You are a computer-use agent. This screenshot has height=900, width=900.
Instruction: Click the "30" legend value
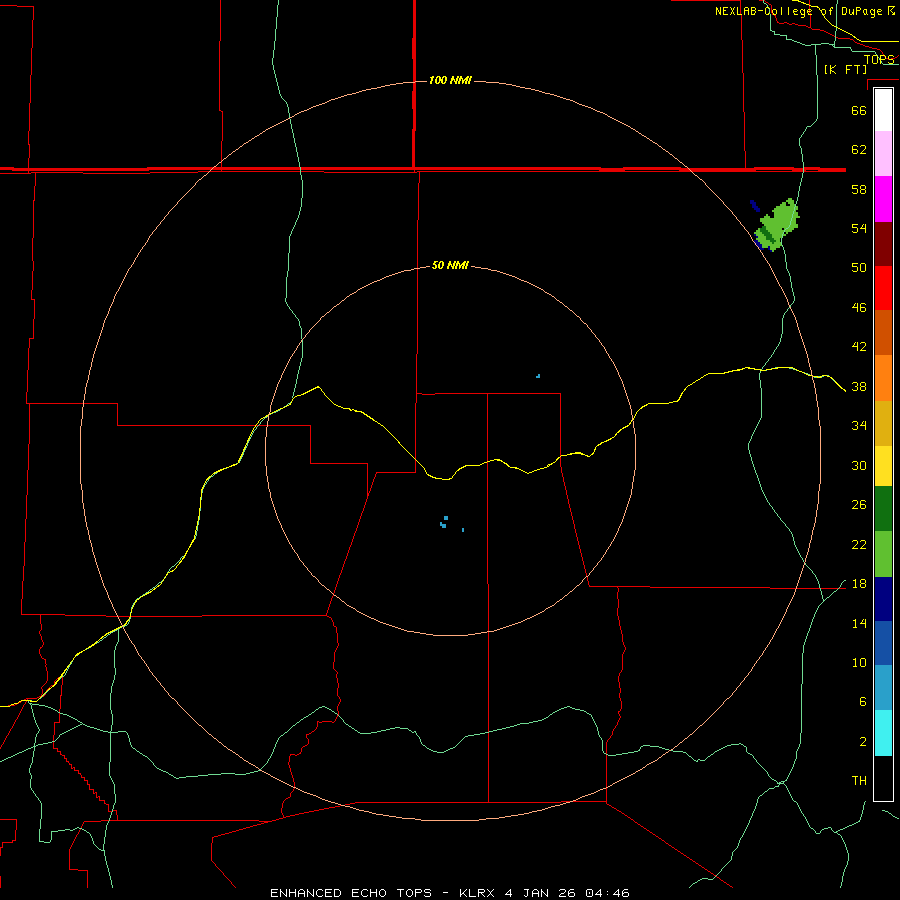[x=859, y=465]
